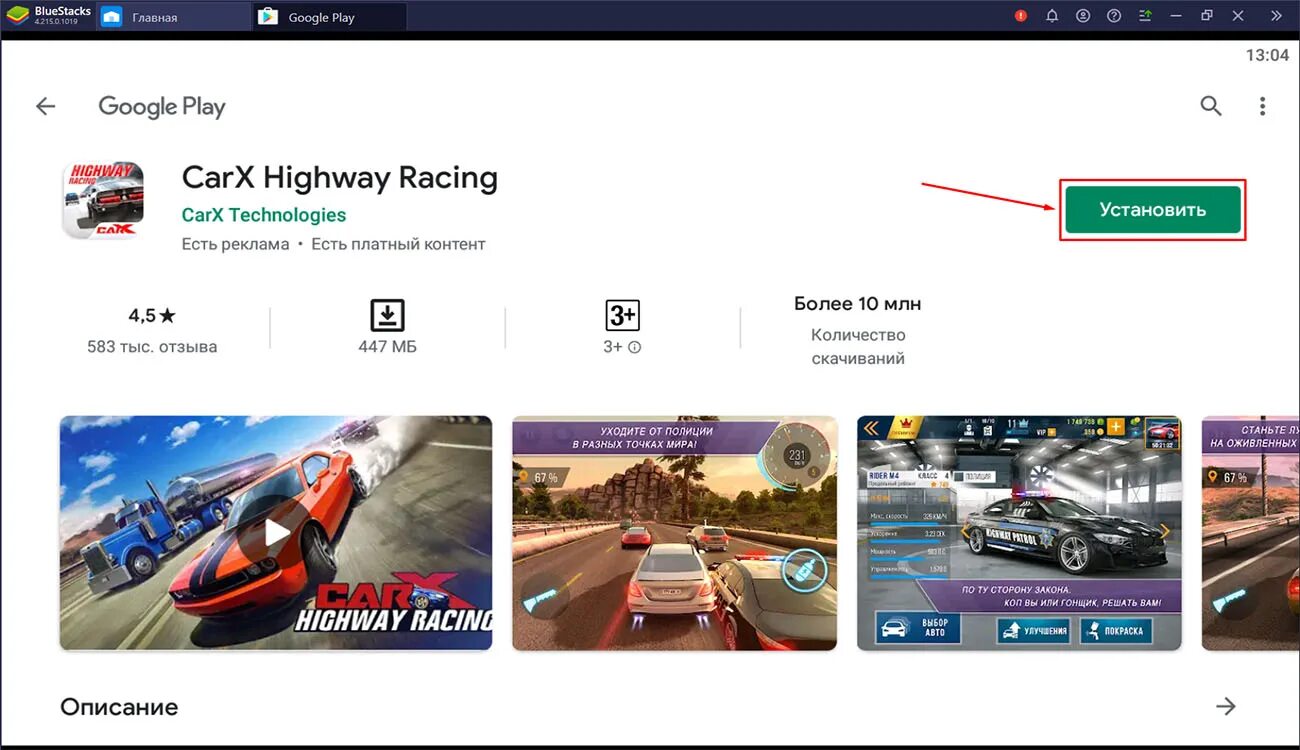Image resolution: width=1300 pixels, height=750 pixels.
Task: Open the BlueStacks account profile icon
Action: (1083, 16)
